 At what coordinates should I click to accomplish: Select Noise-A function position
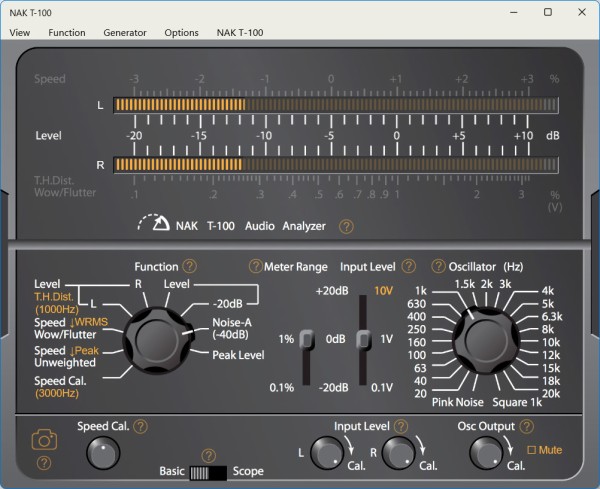click(232, 328)
